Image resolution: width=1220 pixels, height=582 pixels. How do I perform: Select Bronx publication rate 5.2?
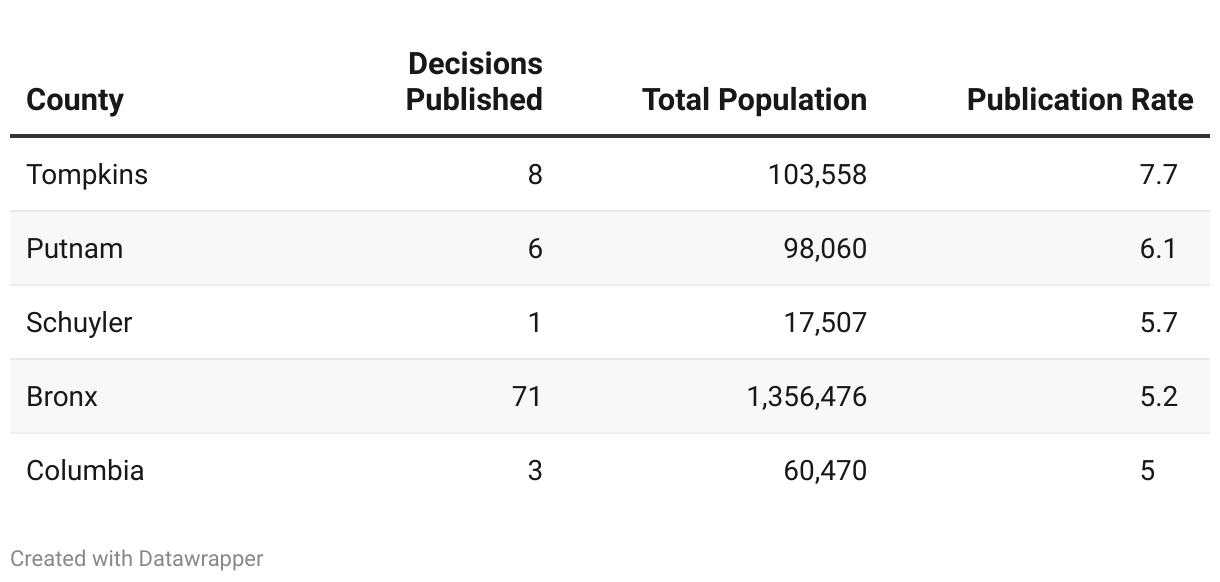point(1158,397)
